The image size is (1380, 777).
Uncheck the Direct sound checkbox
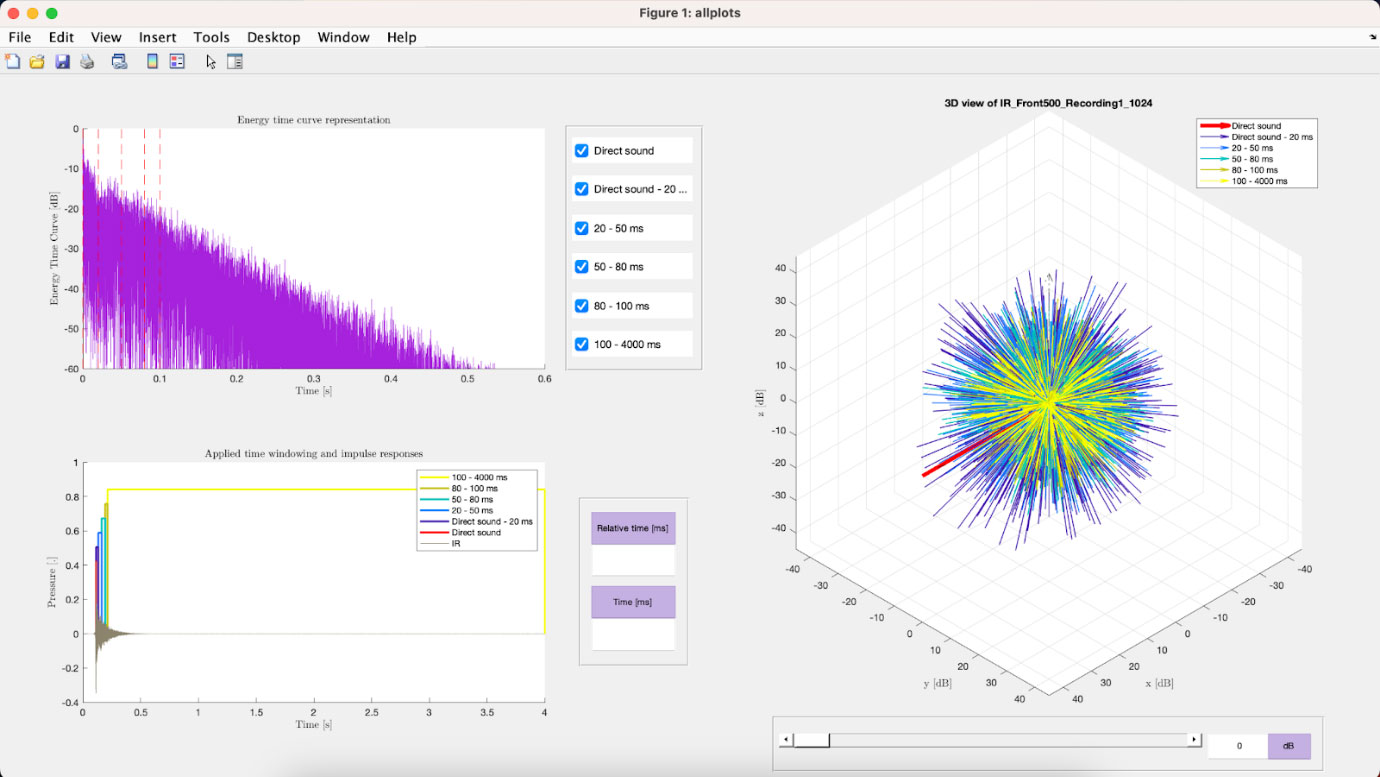click(582, 151)
